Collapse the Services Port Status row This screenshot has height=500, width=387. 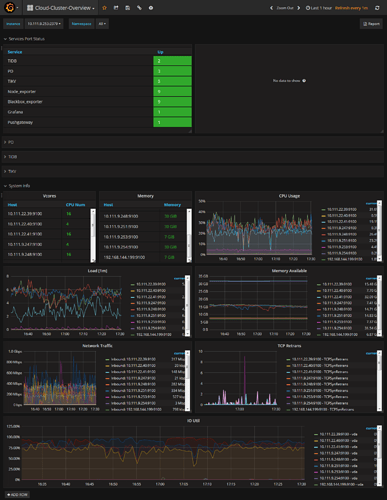pos(24,39)
